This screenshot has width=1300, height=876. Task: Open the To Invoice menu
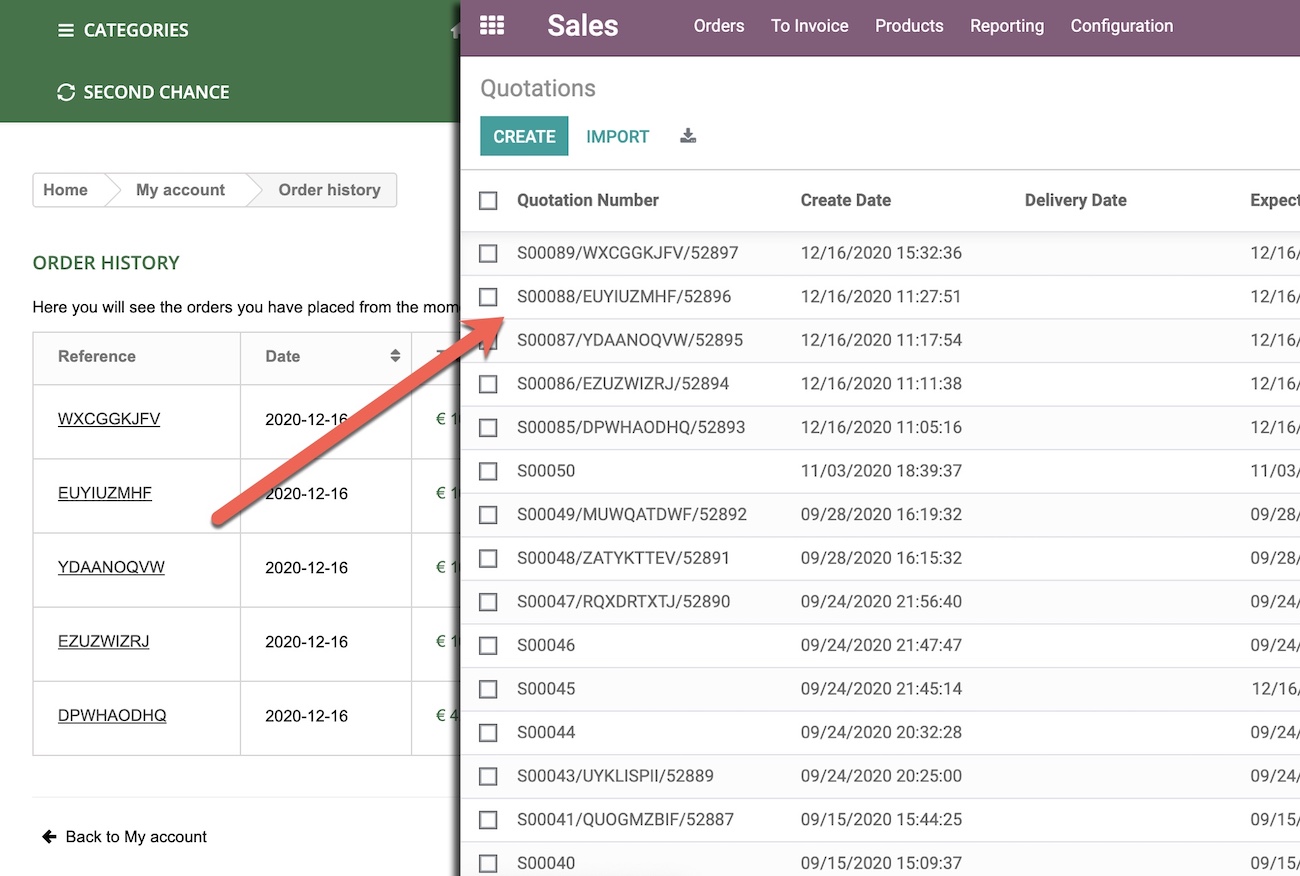(810, 26)
